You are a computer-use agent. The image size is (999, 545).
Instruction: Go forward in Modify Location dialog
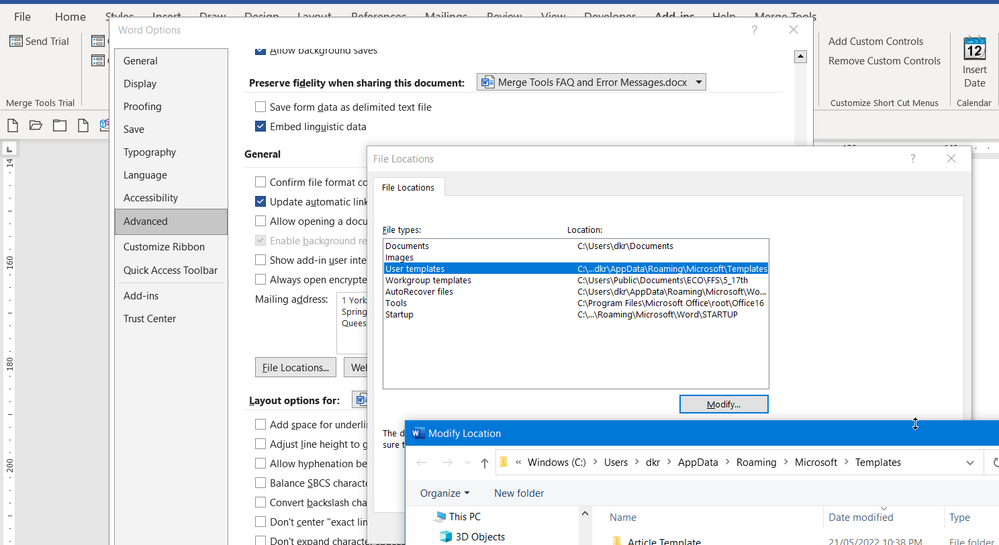pos(447,463)
